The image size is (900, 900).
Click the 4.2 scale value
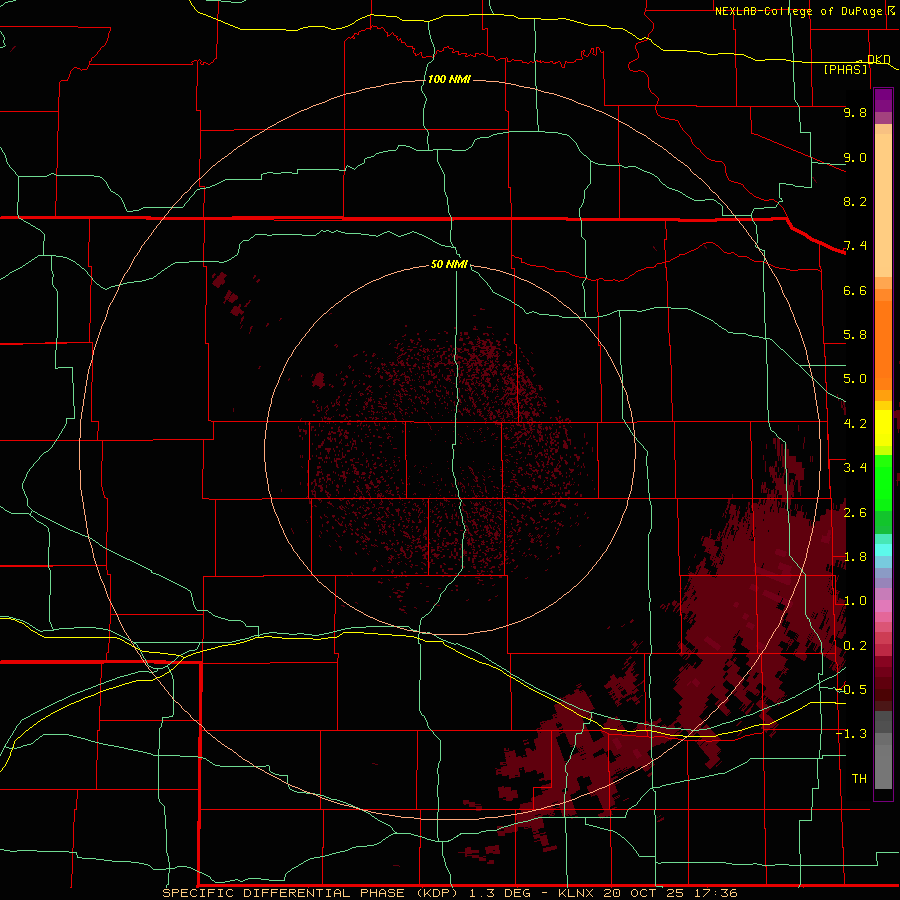[855, 424]
